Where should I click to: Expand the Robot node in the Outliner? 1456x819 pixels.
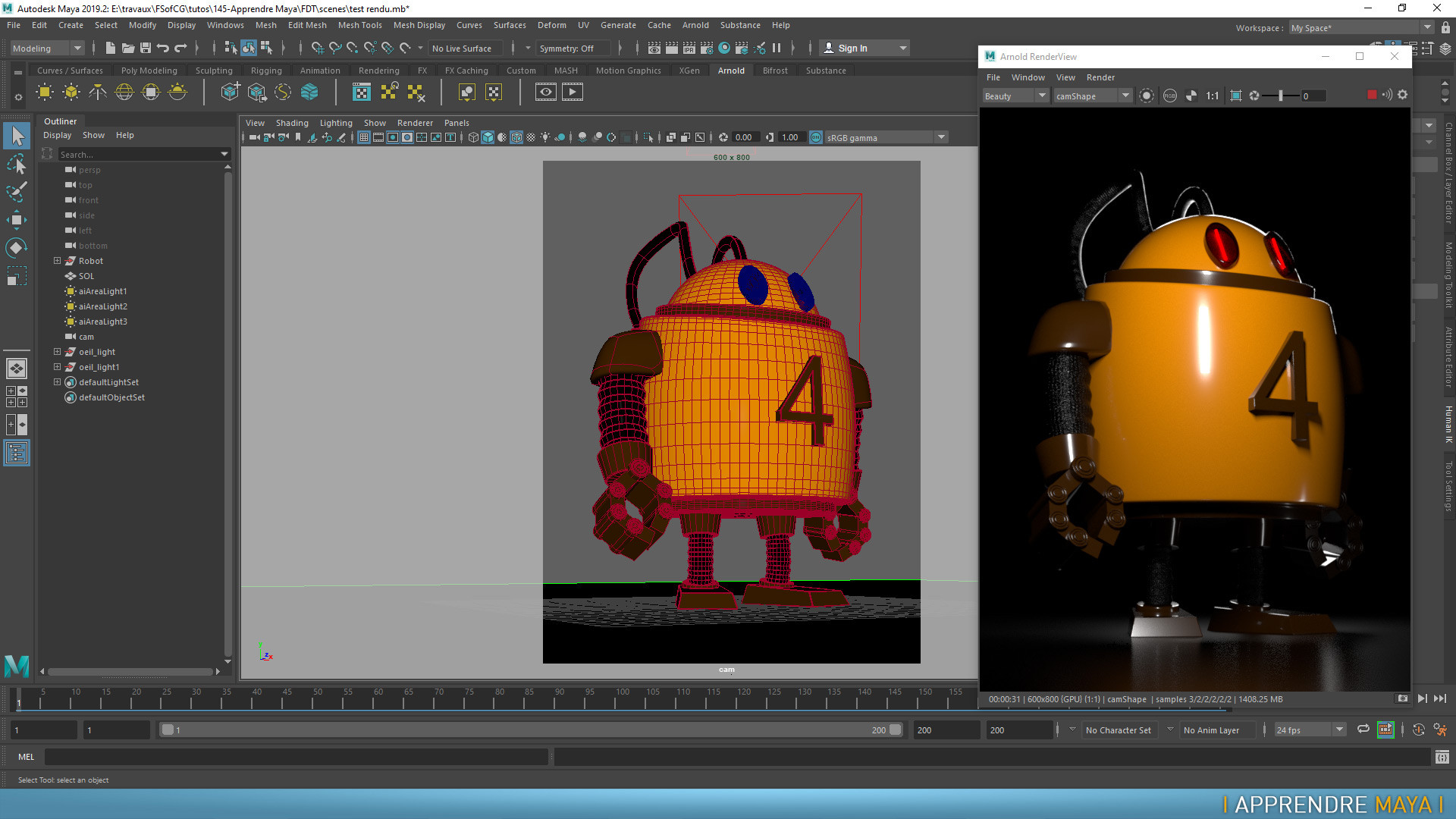(x=57, y=260)
